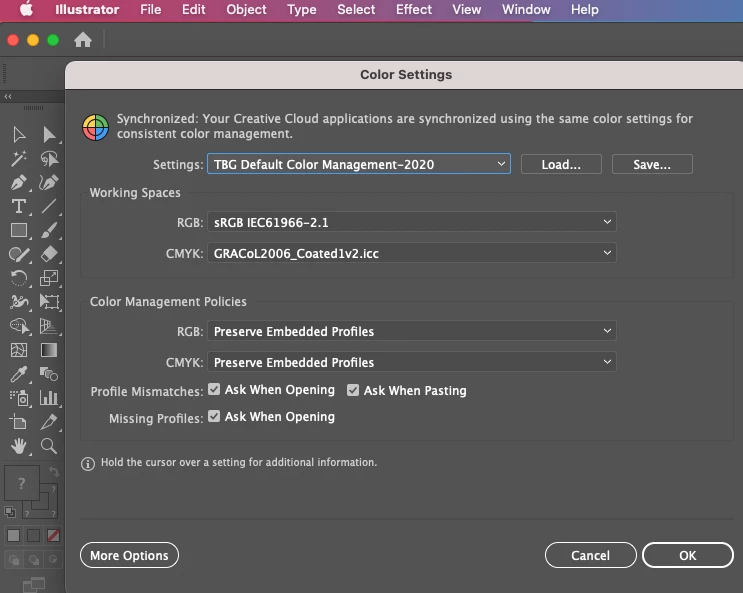Open the Edit menu

click(x=193, y=9)
